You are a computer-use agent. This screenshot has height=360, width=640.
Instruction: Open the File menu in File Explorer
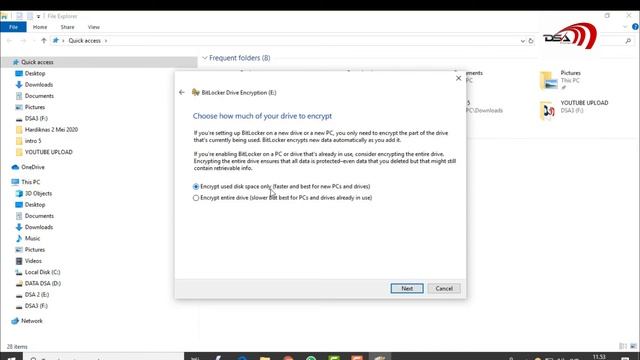coord(13,27)
